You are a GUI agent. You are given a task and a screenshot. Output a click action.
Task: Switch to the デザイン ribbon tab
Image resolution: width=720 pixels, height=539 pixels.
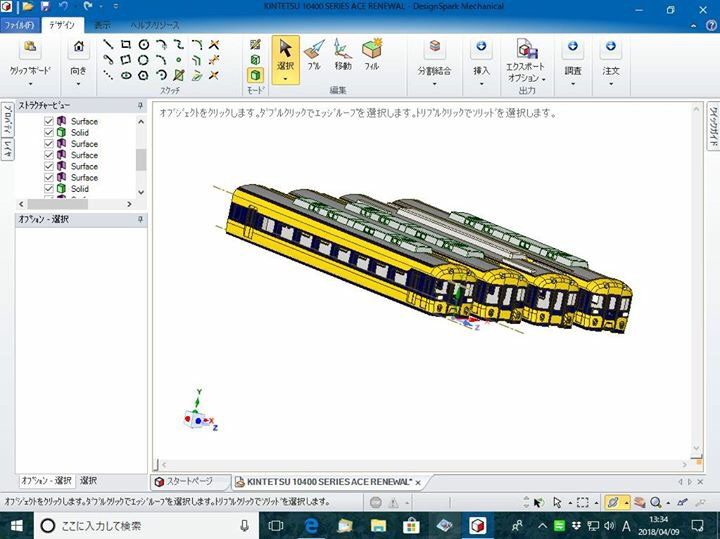62,25
